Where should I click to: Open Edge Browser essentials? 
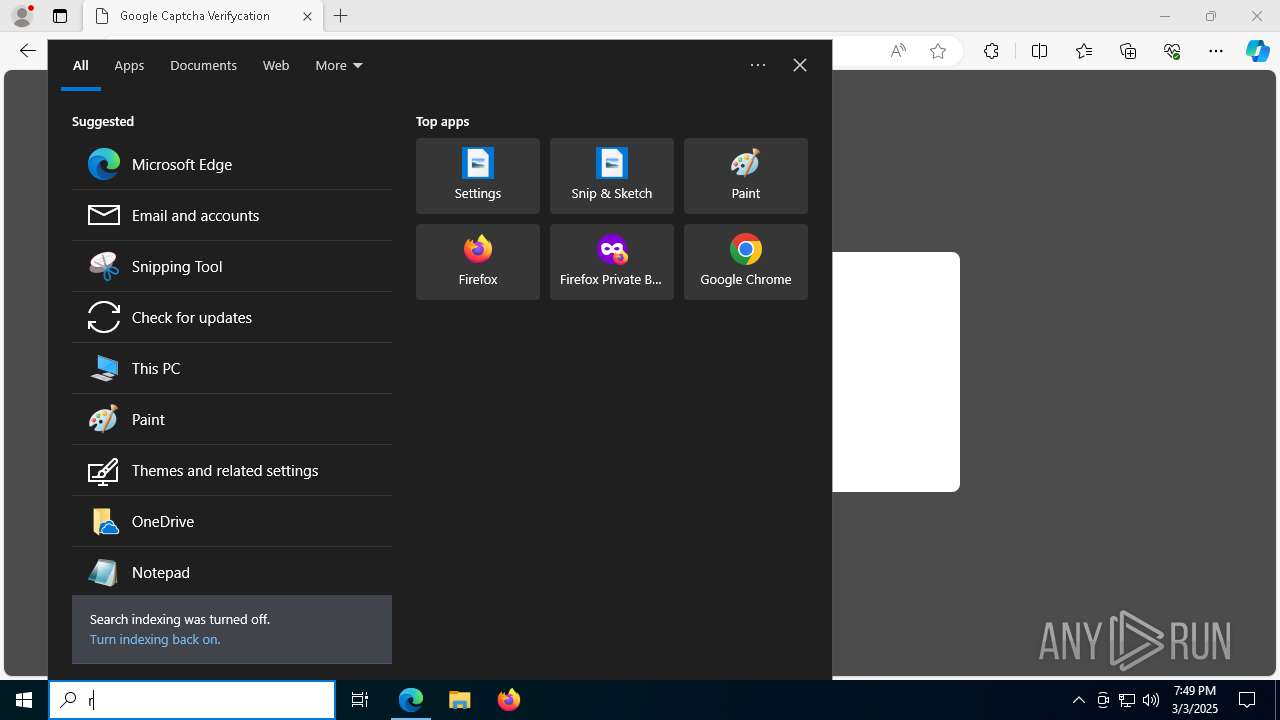point(1172,51)
